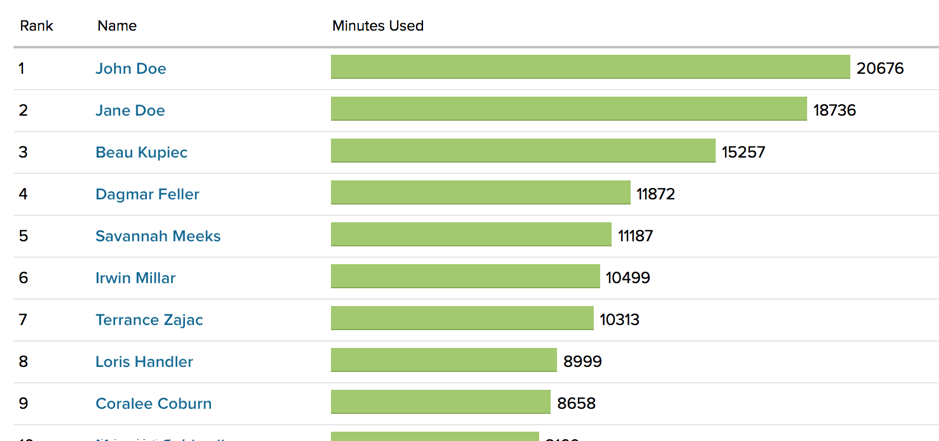
Task: Click the Minutes Used column header
Action: [x=378, y=25]
